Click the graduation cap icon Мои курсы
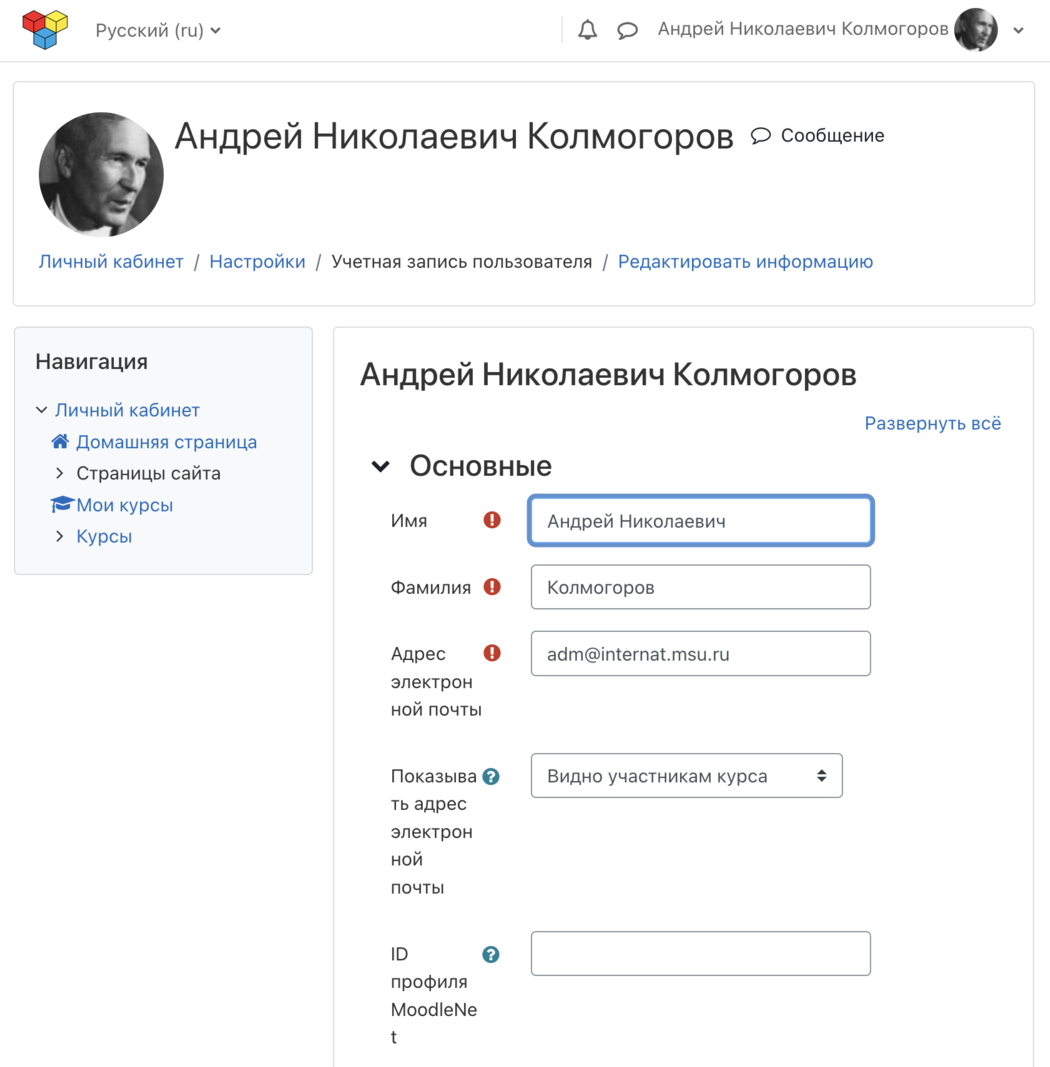Screen dimensions: 1050x1067 61,504
